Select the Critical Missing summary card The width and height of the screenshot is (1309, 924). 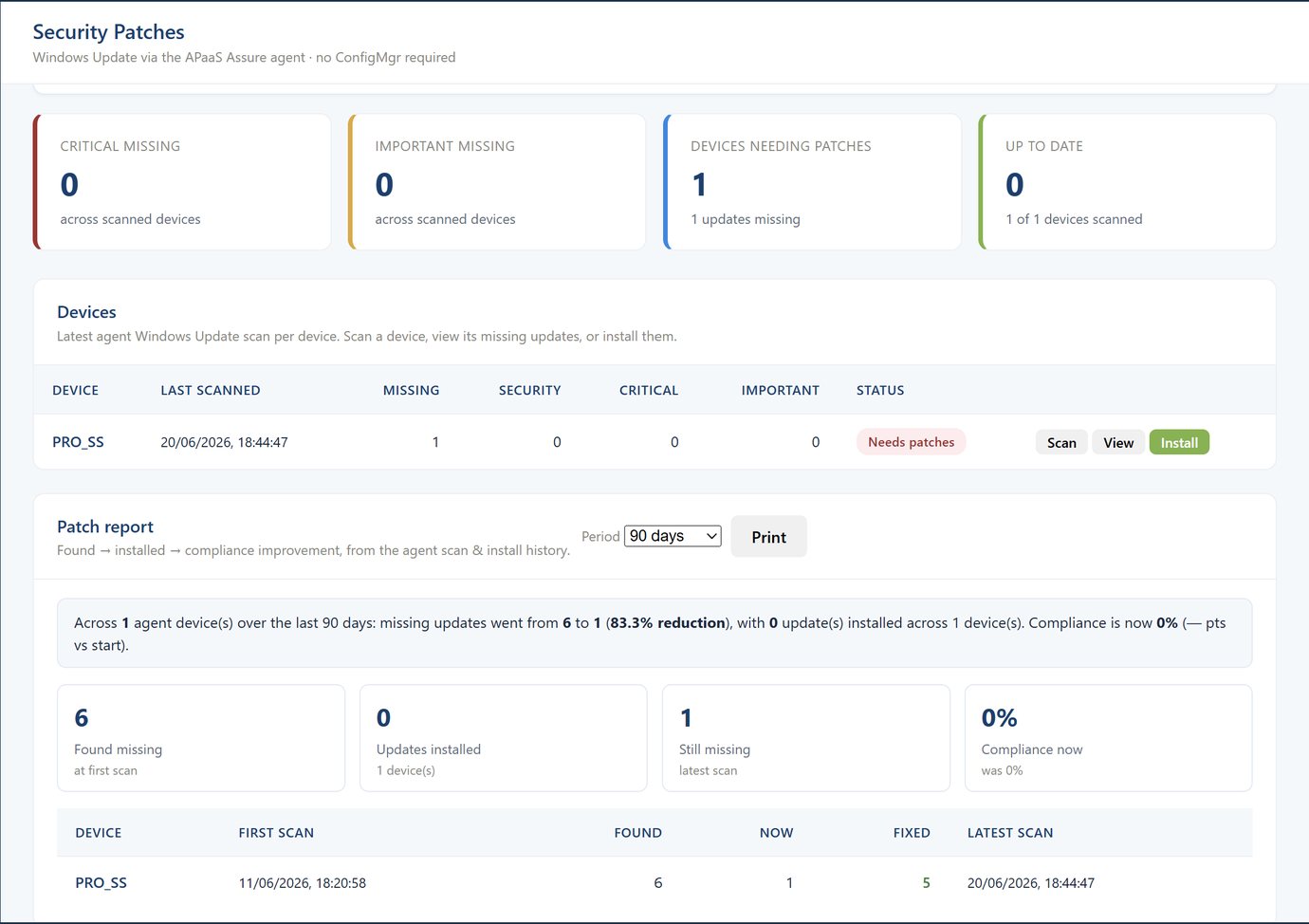[182, 182]
